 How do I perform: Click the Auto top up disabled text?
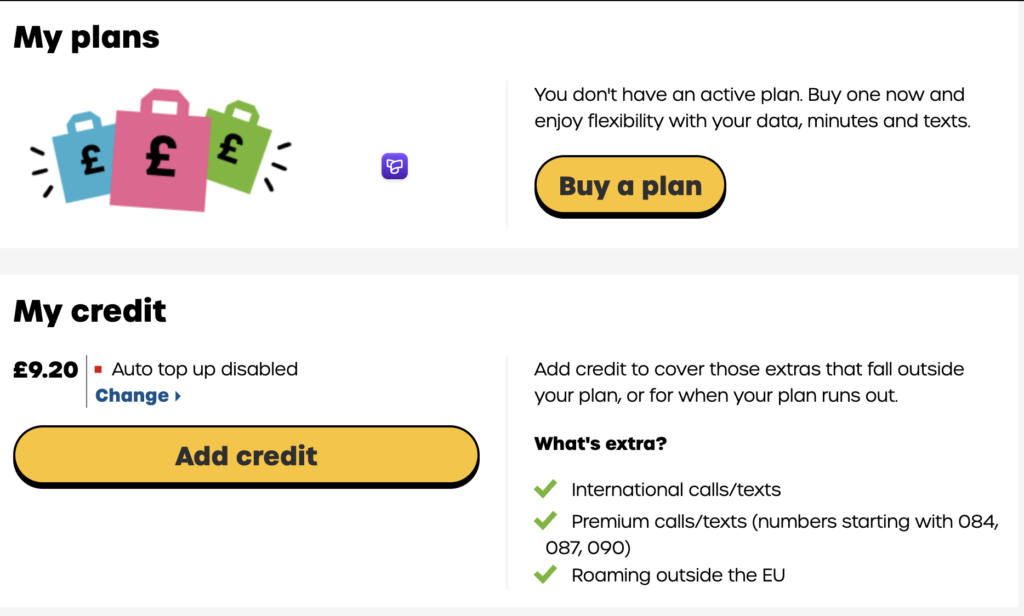click(204, 369)
